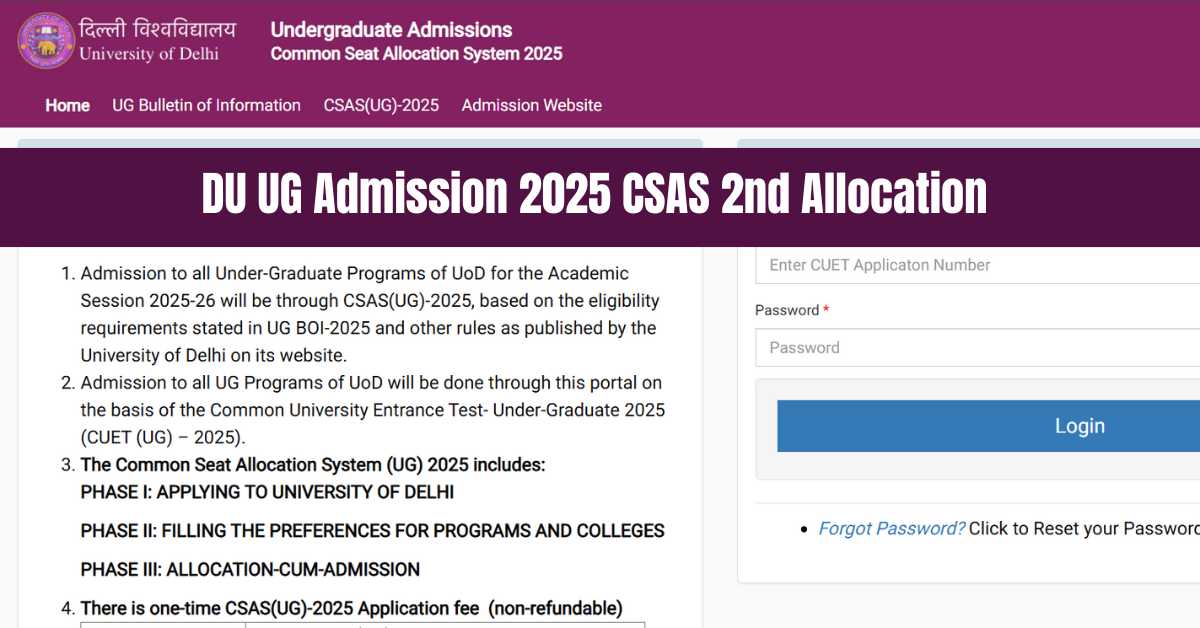The image size is (1200, 628).
Task: Open UG Bulletin of Information
Action: coord(206,105)
